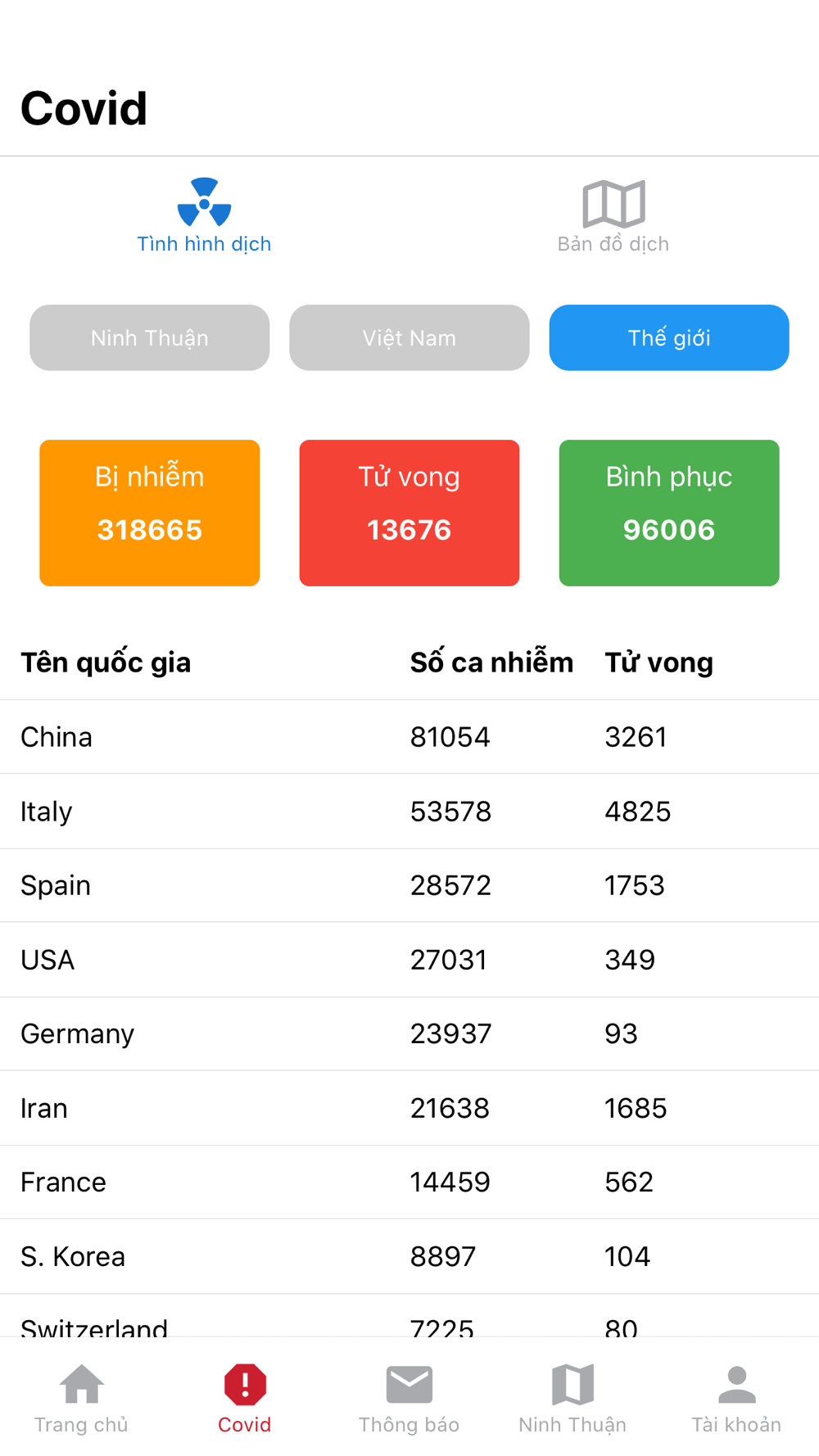Open the Thông báo envelope icon
This screenshot has width=819, height=1456.
409,1384
